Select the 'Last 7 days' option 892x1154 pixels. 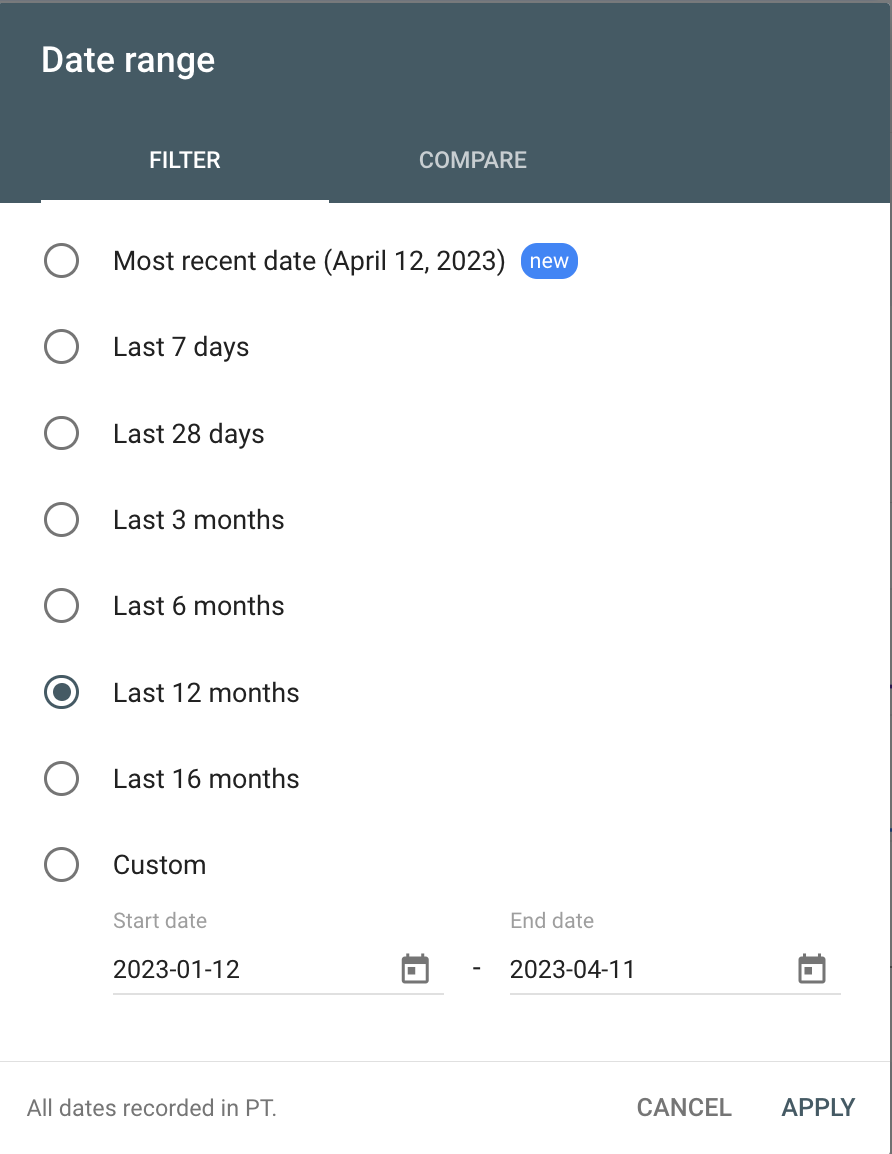(61, 347)
